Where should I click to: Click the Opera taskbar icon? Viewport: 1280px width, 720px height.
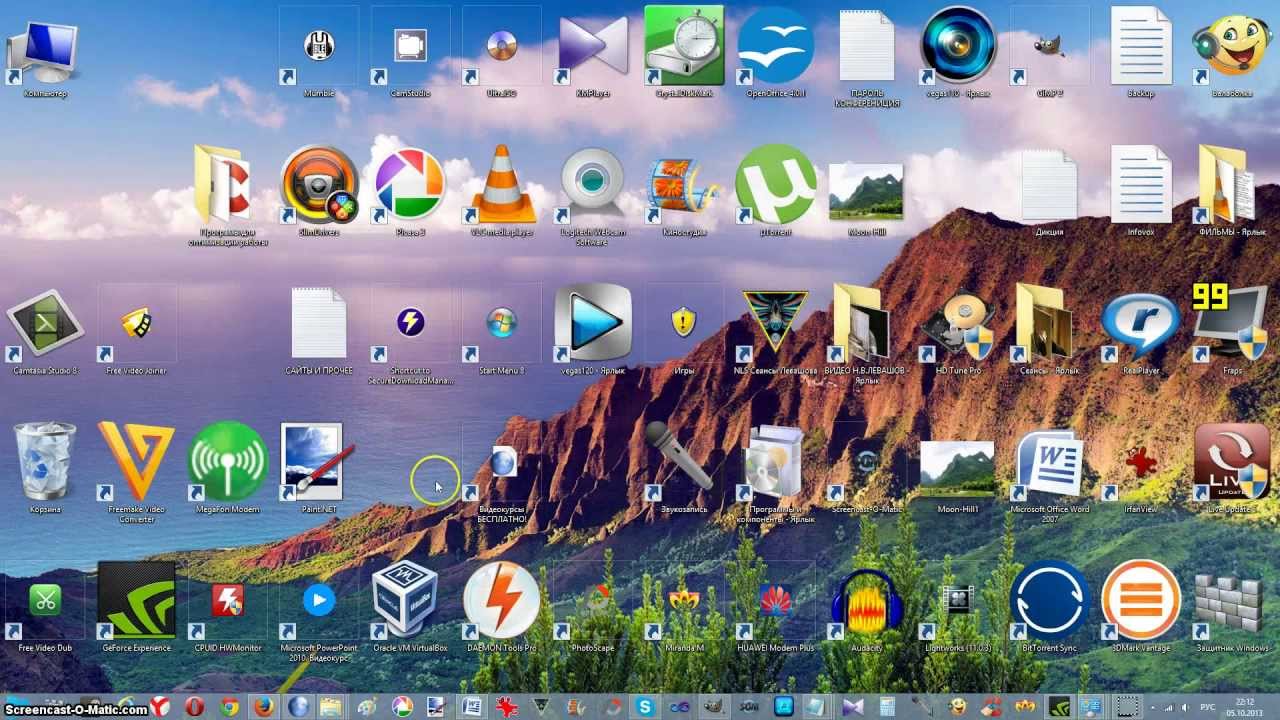(x=195, y=706)
